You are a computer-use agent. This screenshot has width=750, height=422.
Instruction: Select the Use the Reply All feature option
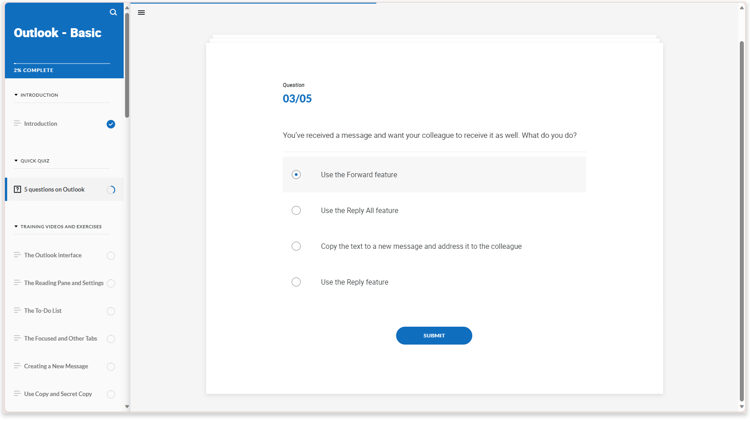pos(296,211)
